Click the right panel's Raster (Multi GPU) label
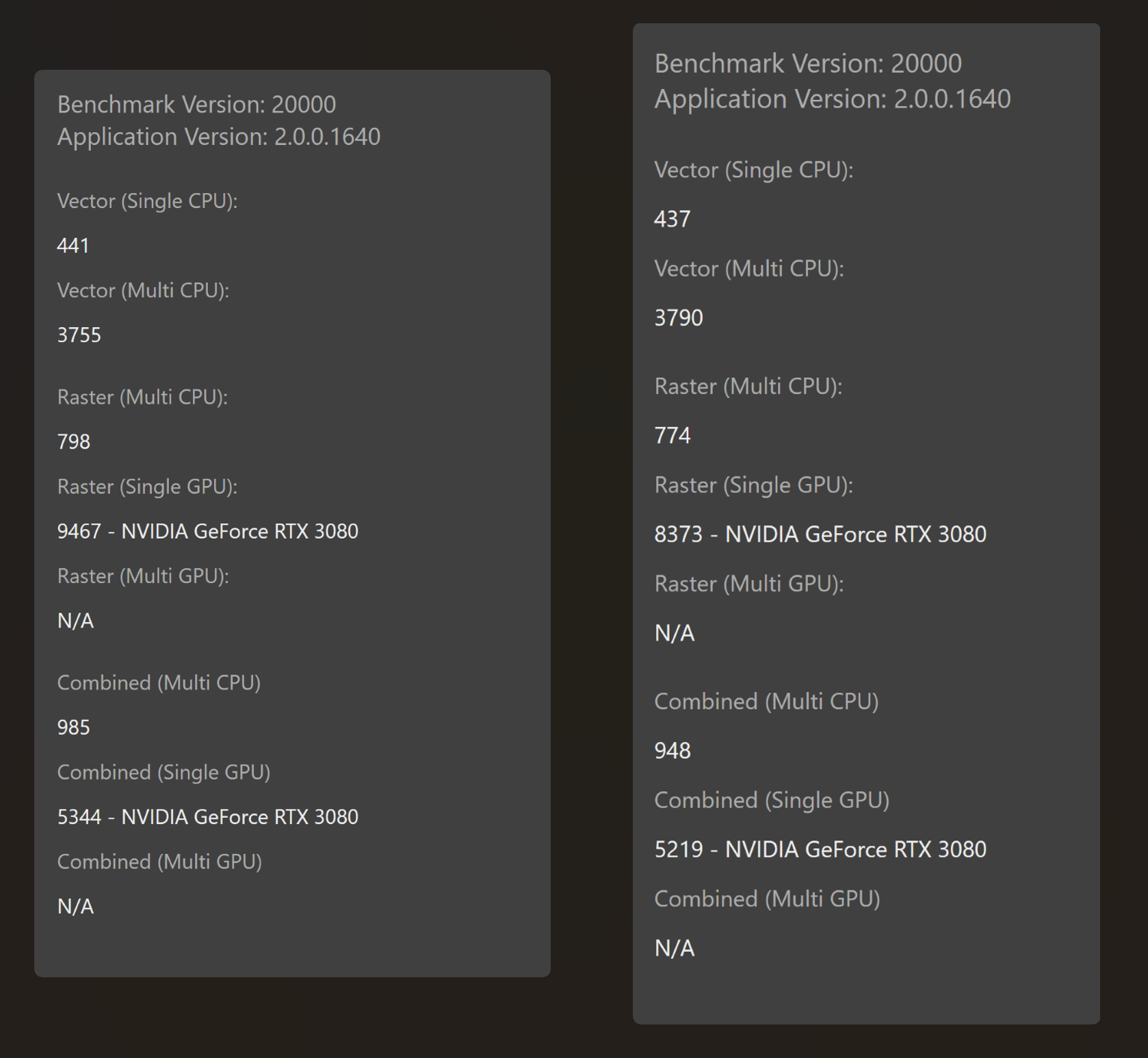Screen dimensions: 1148x1058 pos(748,584)
